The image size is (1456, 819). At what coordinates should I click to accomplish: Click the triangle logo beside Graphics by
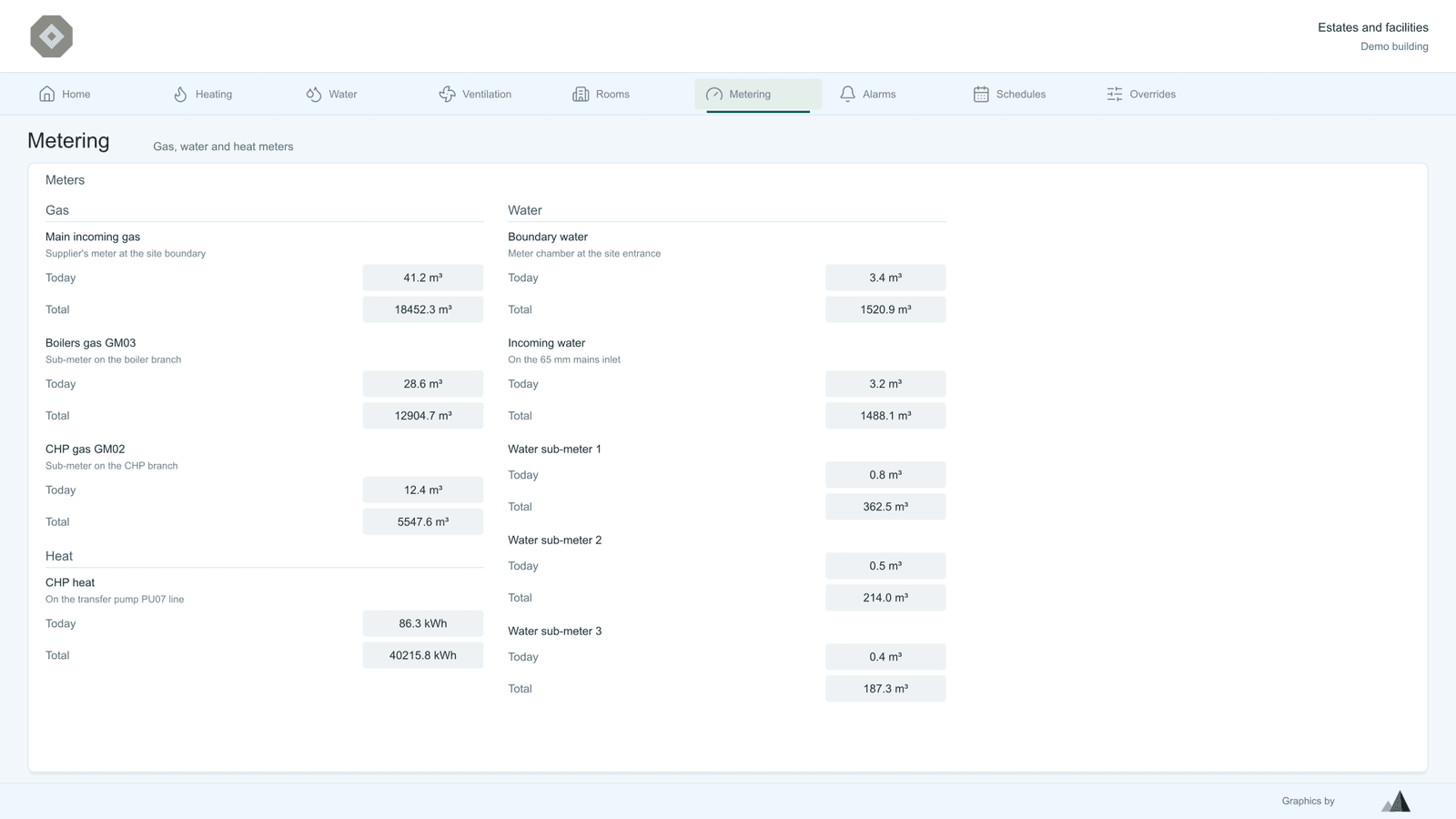(1396, 801)
